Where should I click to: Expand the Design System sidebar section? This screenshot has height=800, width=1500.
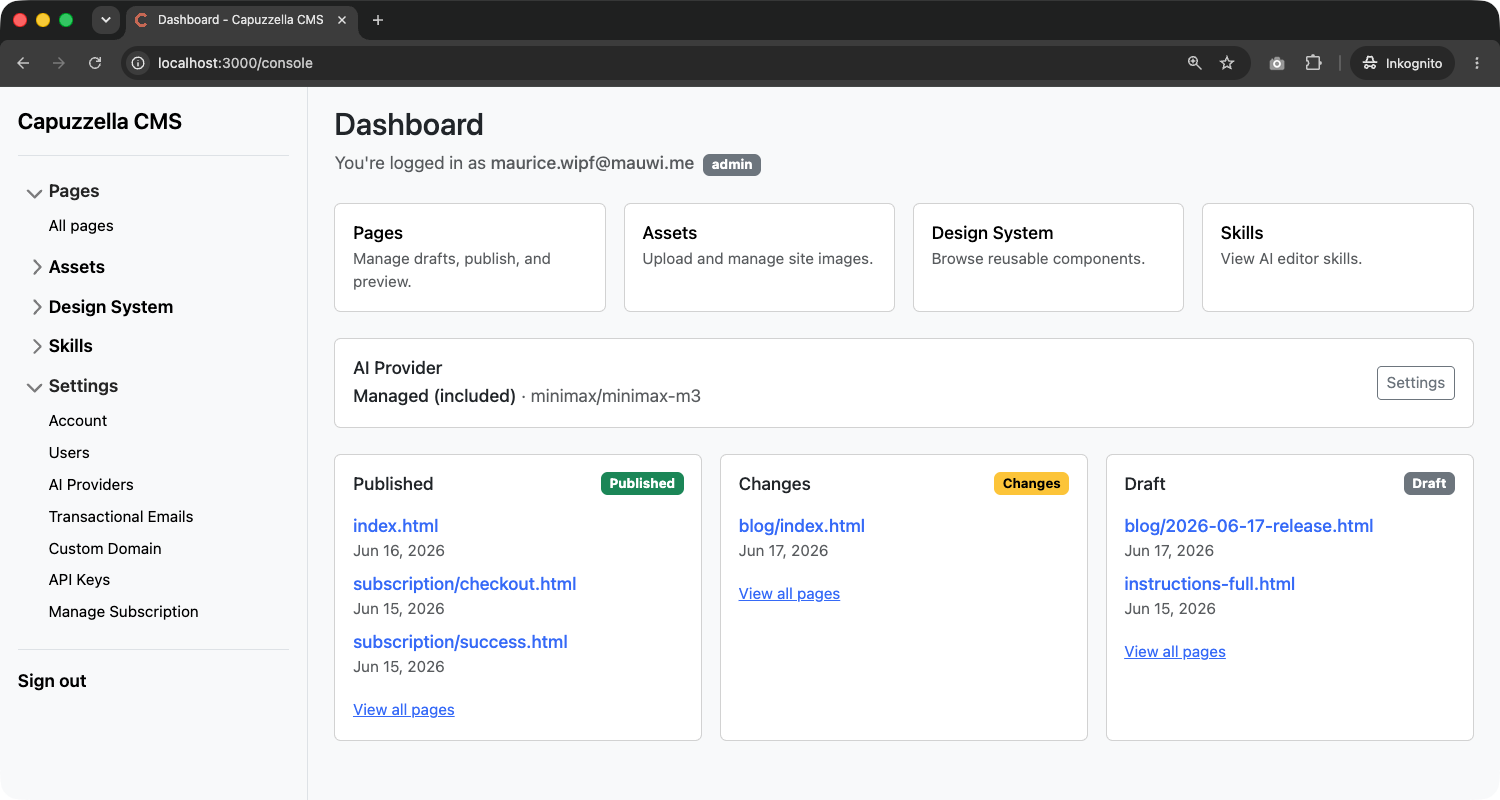coord(37,307)
